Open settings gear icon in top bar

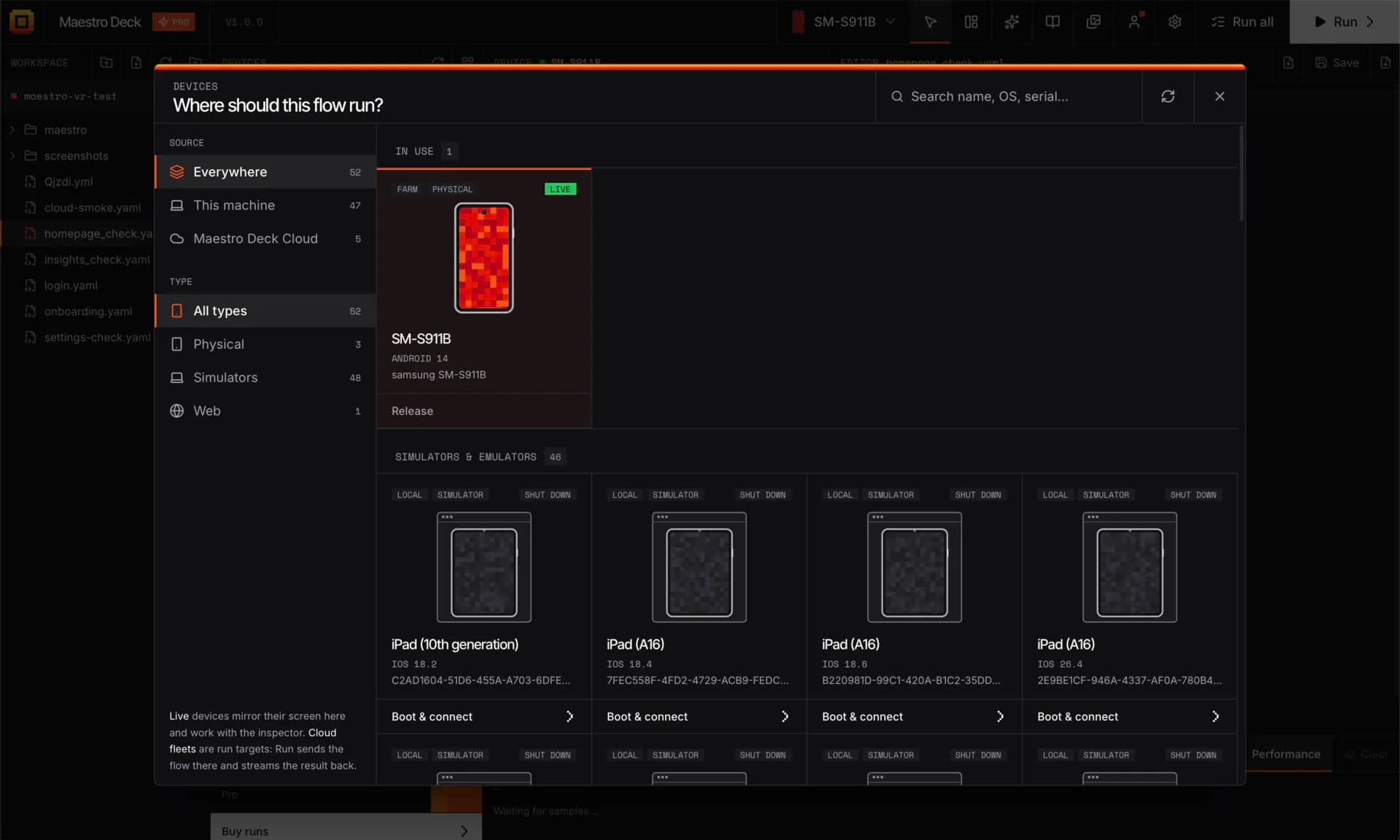(x=1175, y=22)
